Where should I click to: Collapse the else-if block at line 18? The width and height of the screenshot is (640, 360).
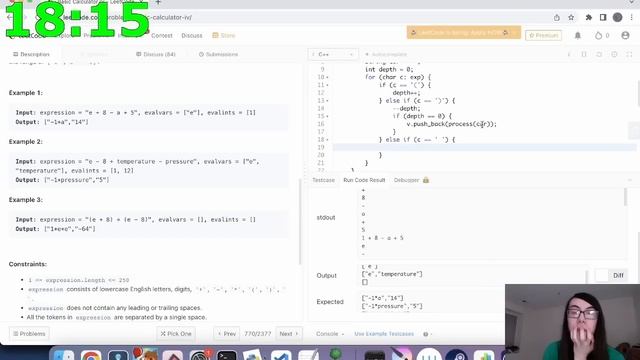click(x=327, y=140)
